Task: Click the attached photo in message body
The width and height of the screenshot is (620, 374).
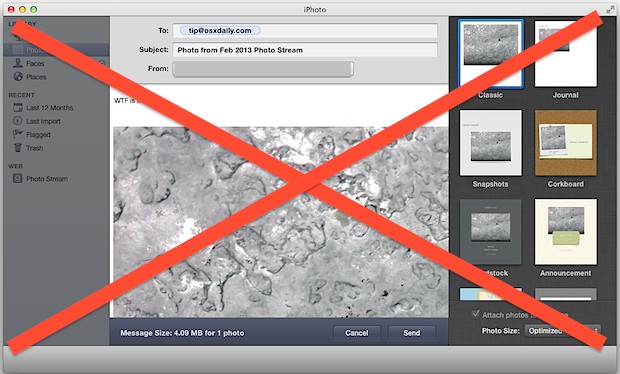Action: pos(281,221)
